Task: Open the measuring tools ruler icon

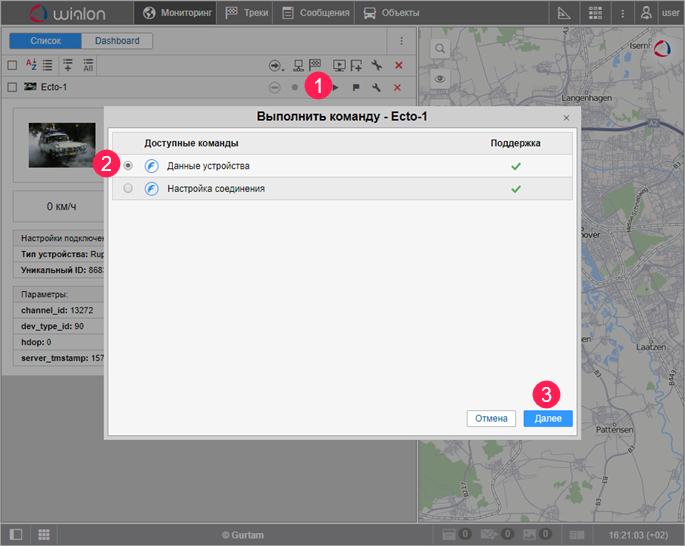Action: click(x=563, y=13)
